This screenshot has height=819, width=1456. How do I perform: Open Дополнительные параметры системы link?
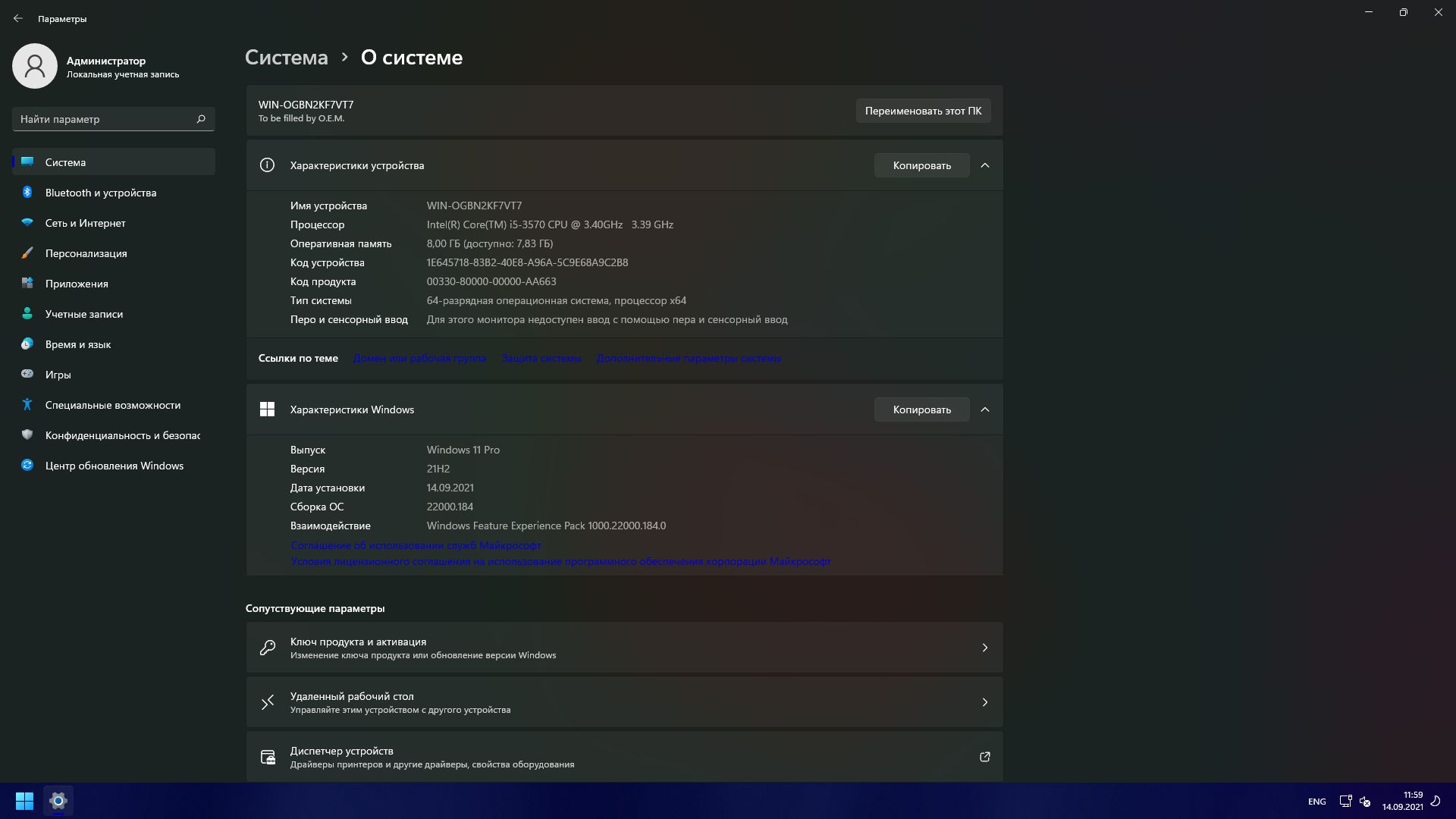pyautogui.click(x=689, y=358)
